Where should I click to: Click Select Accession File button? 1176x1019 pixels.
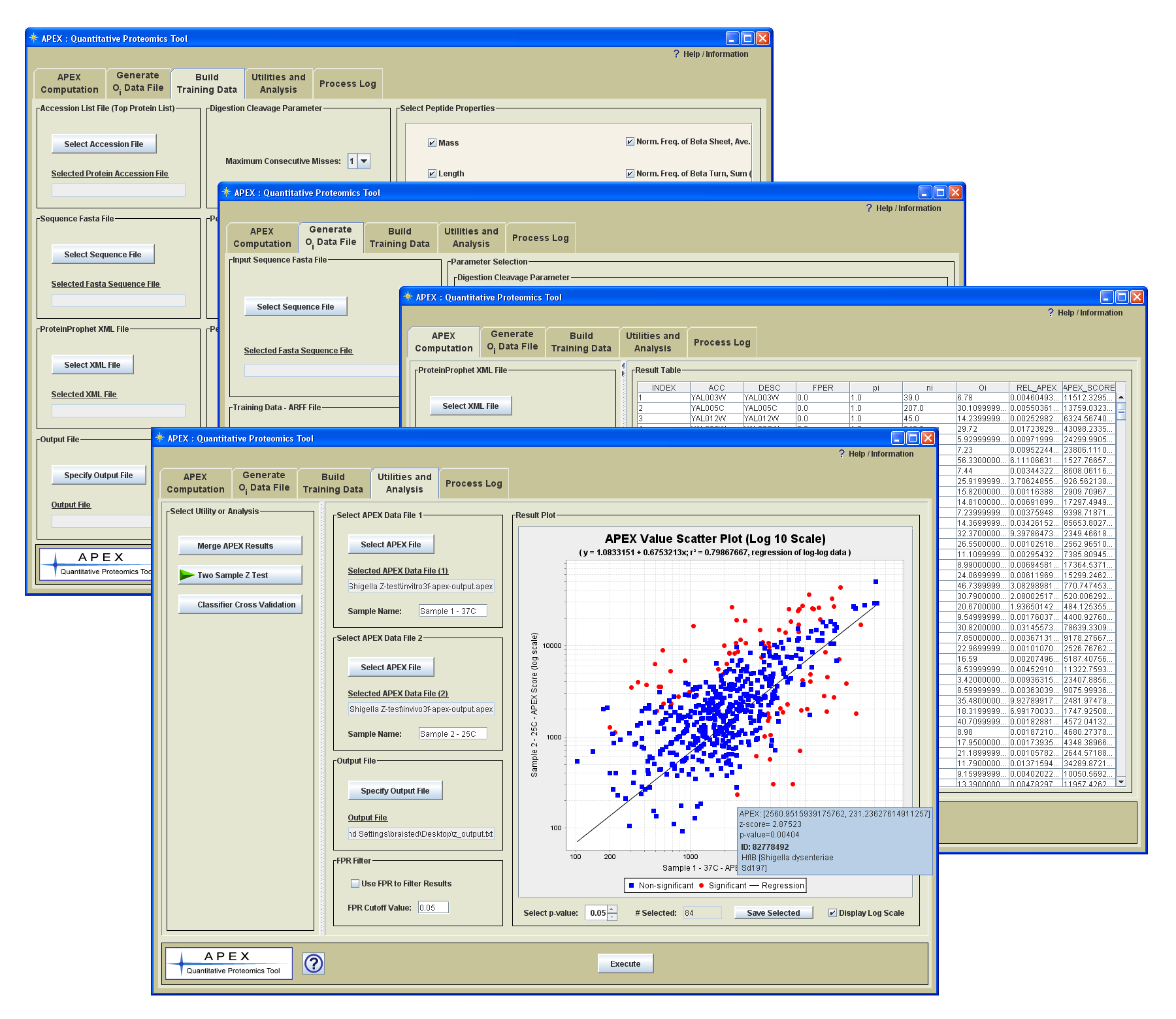(104, 144)
